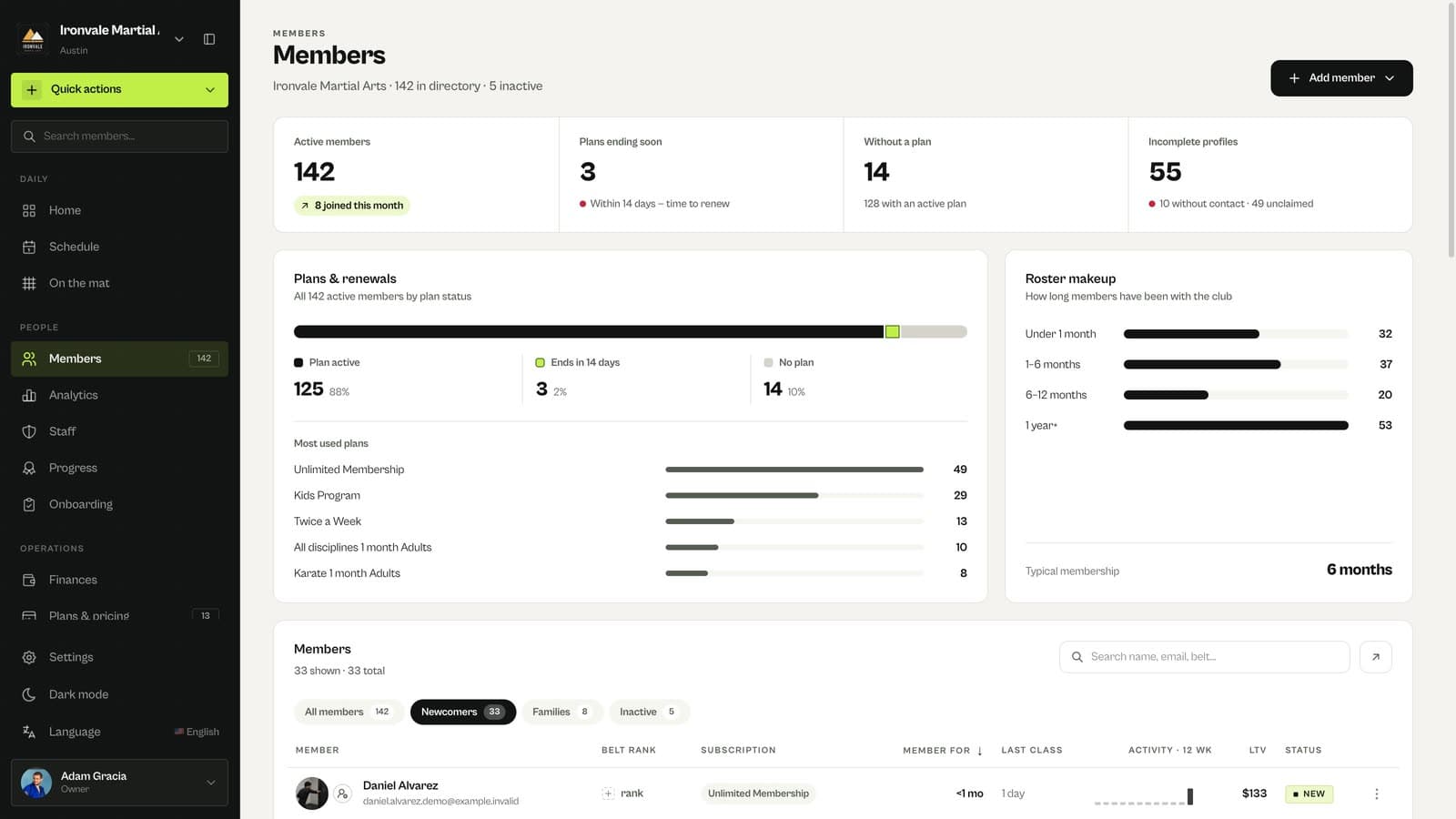Viewport: 1456px width, 819px height.
Task: Open the Plans ending soon card
Action: [x=701, y=175]
